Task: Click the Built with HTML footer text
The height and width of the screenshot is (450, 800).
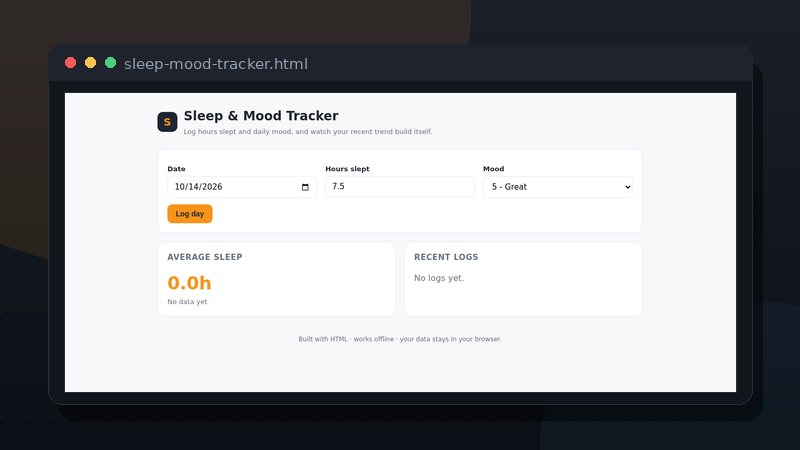Action: (400, 339)
